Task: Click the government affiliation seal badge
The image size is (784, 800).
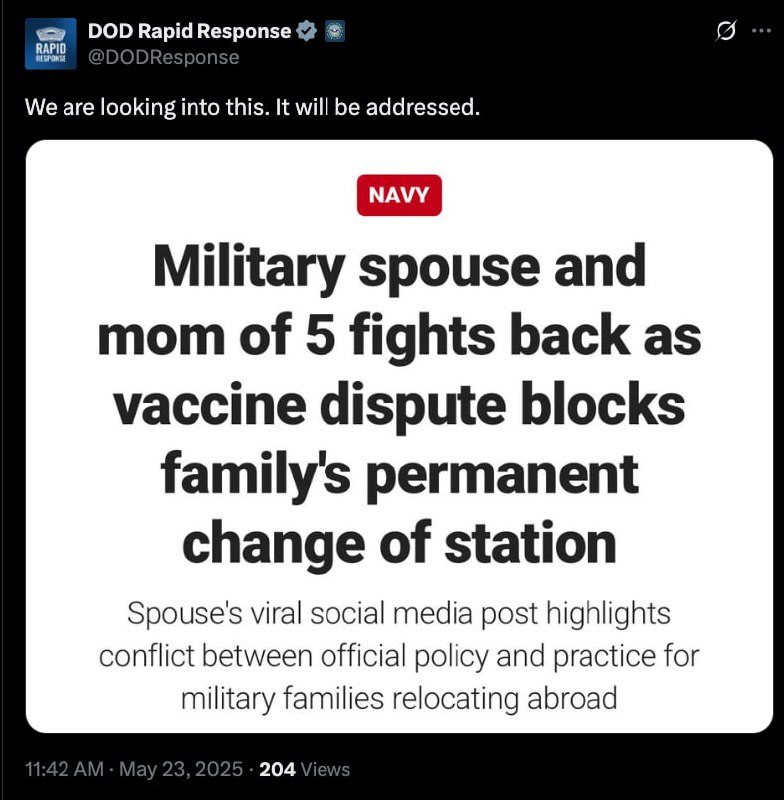Action: coord(335,31)
